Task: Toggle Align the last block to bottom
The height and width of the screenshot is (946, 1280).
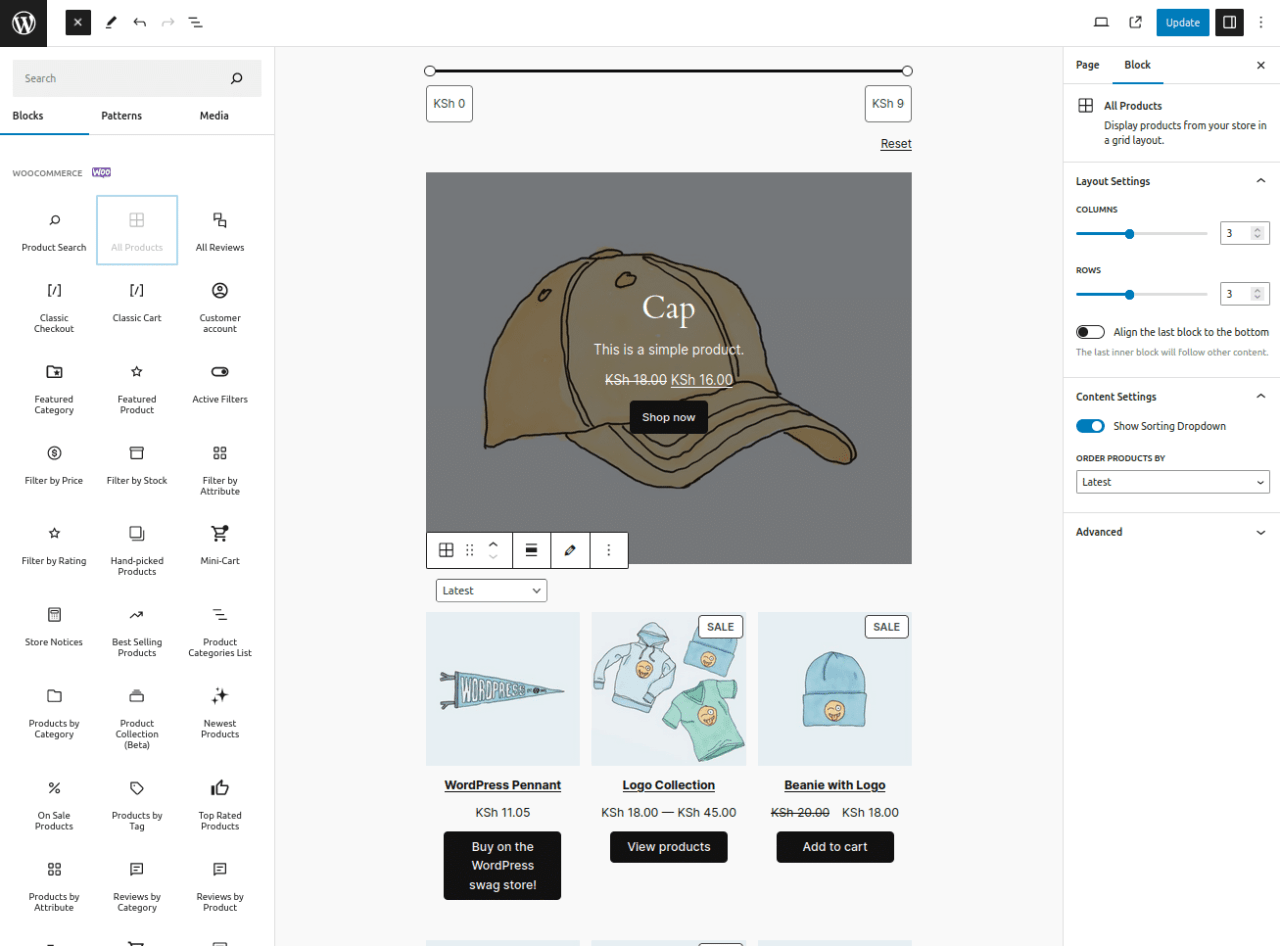Action: [1090, 332]
